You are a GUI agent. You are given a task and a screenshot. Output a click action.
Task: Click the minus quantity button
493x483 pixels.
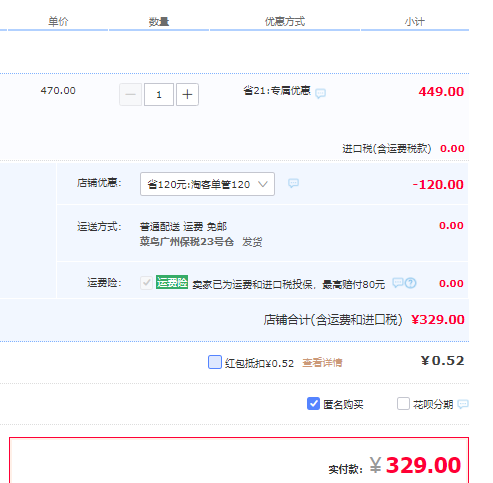(131, 95)
